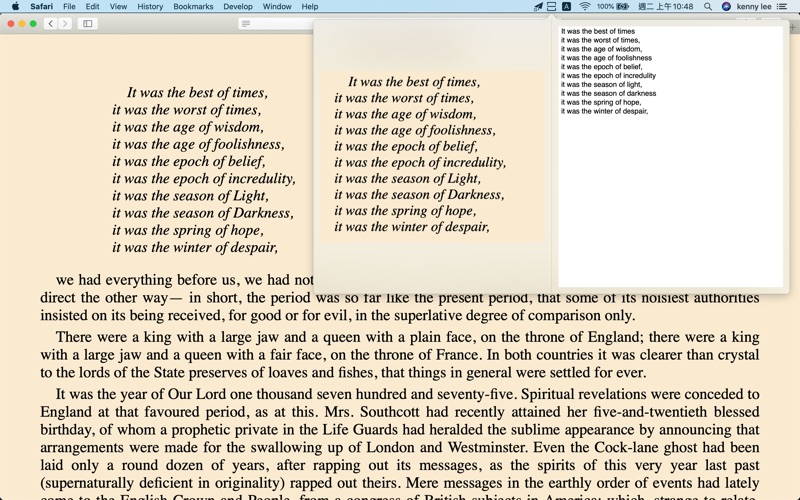Viewport: 800px width, 500px height.
Task: Click recognized line 'it was the season of light,'
Action: coord(601,85)
